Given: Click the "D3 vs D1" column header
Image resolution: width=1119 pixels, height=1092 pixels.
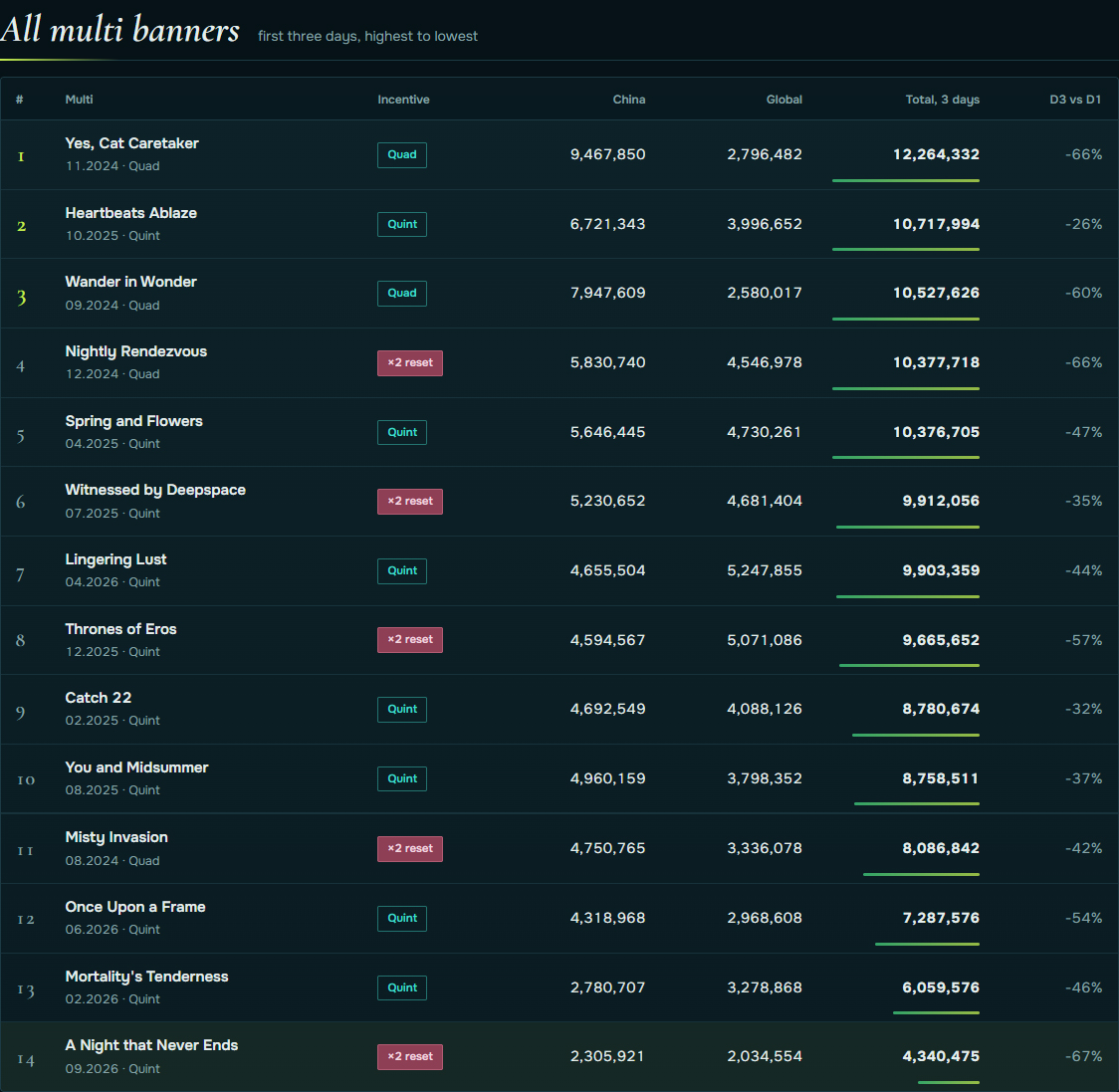Looking at the screenshot, I should click(1075, 100).
